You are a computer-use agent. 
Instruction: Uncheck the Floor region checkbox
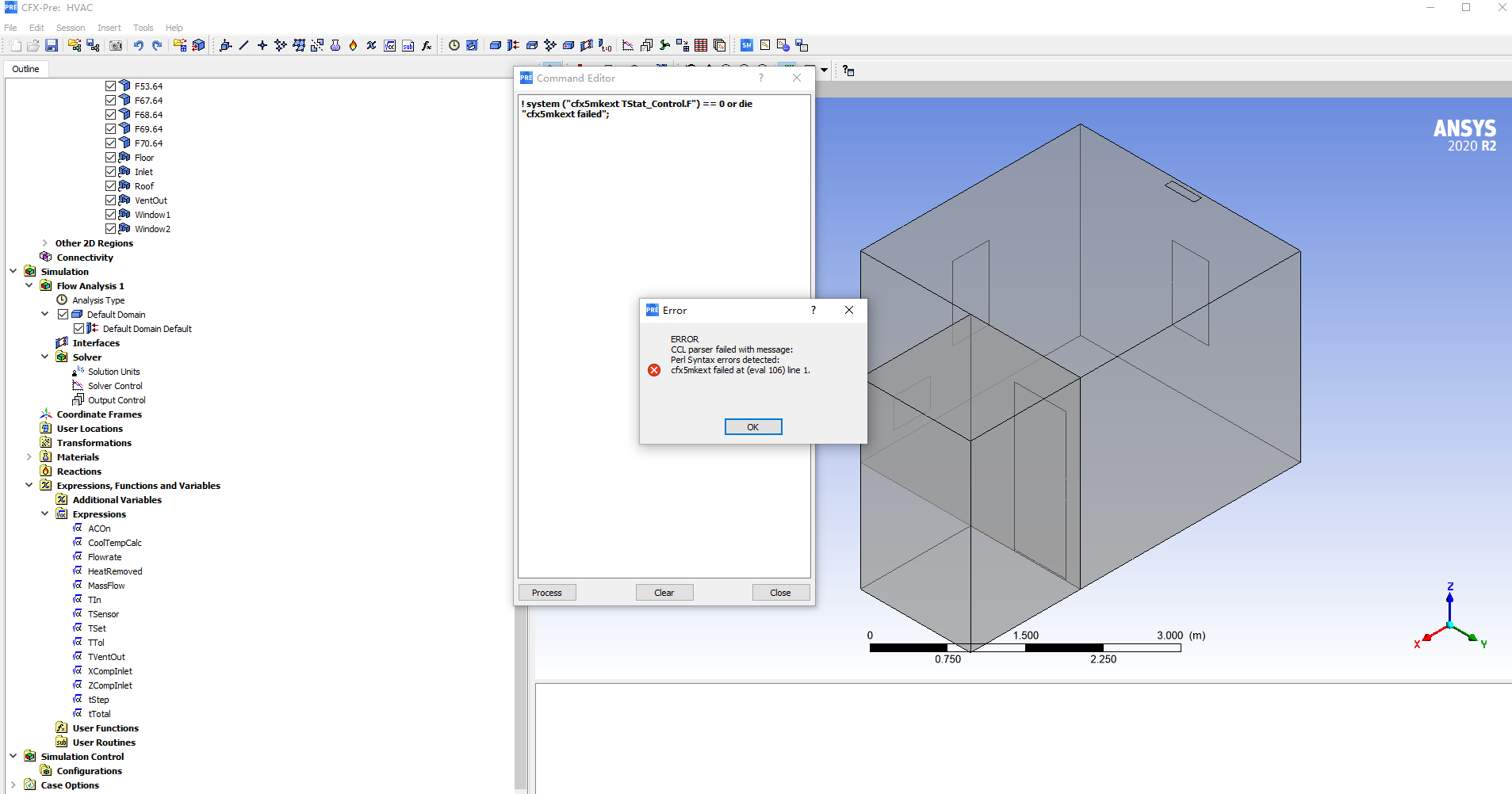(x=111, y=158)
